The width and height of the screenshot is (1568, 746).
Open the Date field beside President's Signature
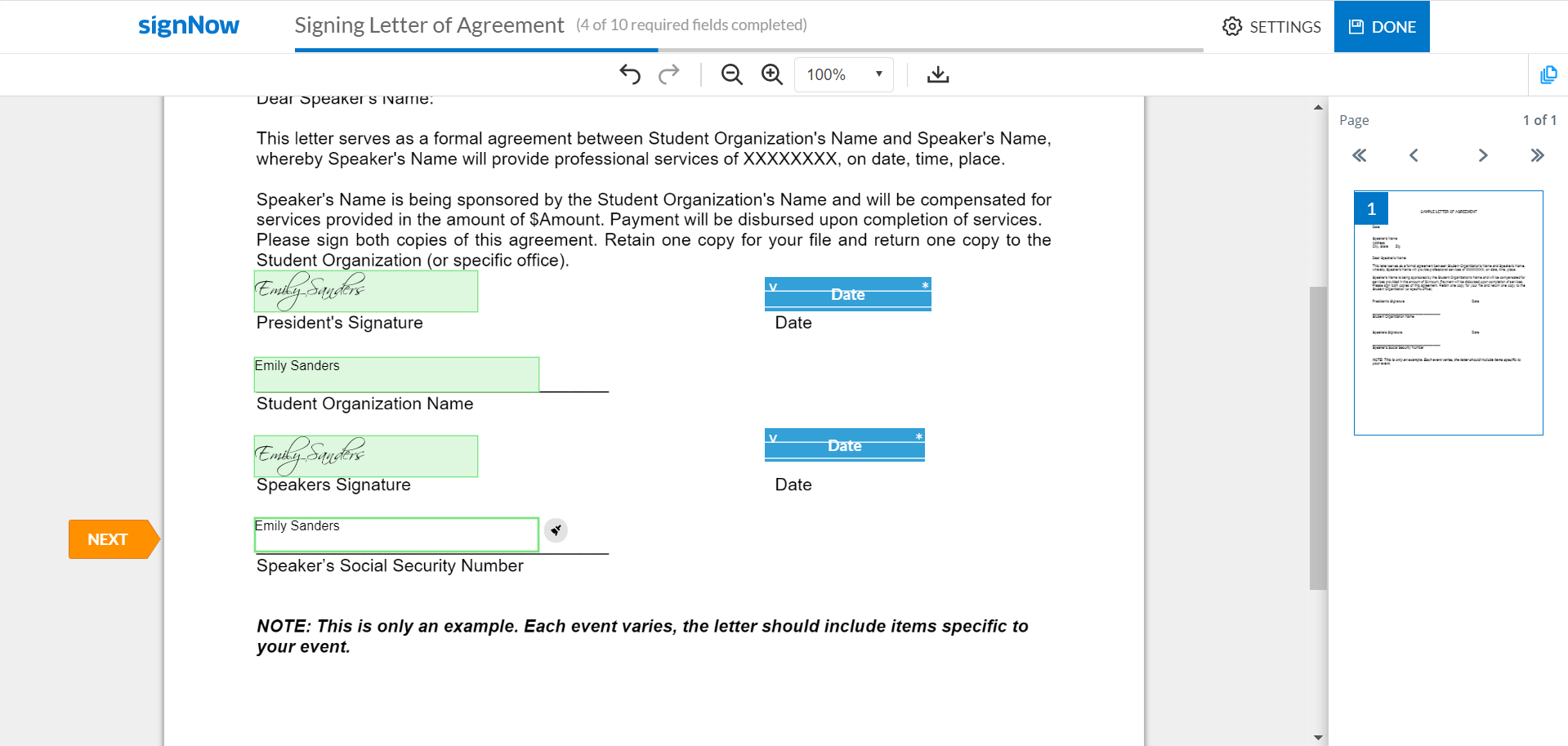[x=848, y=294]
